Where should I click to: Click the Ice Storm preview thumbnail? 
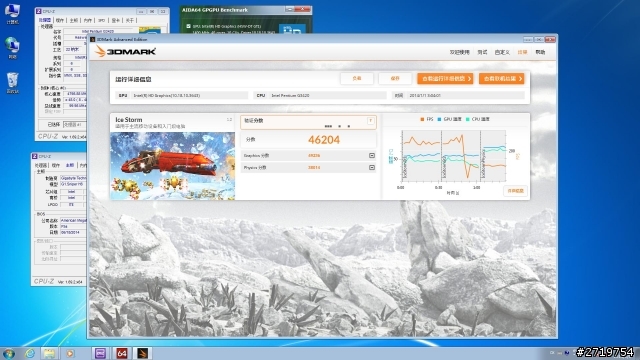(x=173, y=166)
